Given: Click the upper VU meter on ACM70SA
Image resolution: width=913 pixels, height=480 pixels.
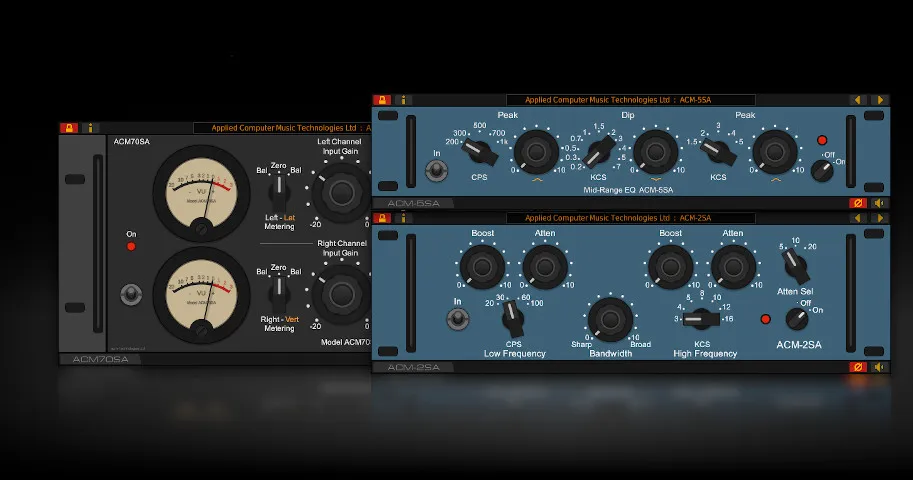Looking at the screenshot, I should (x=201, y=193).
